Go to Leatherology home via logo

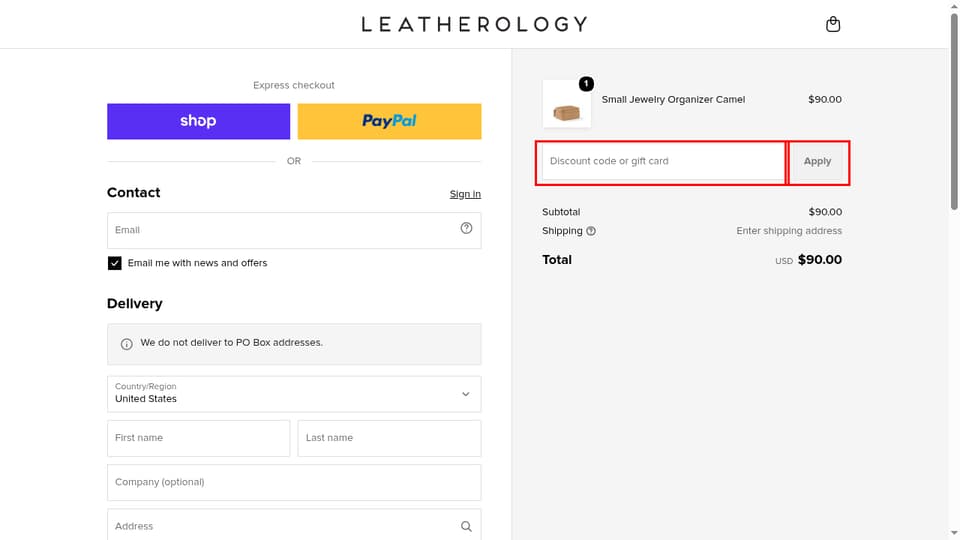point(474,24)
